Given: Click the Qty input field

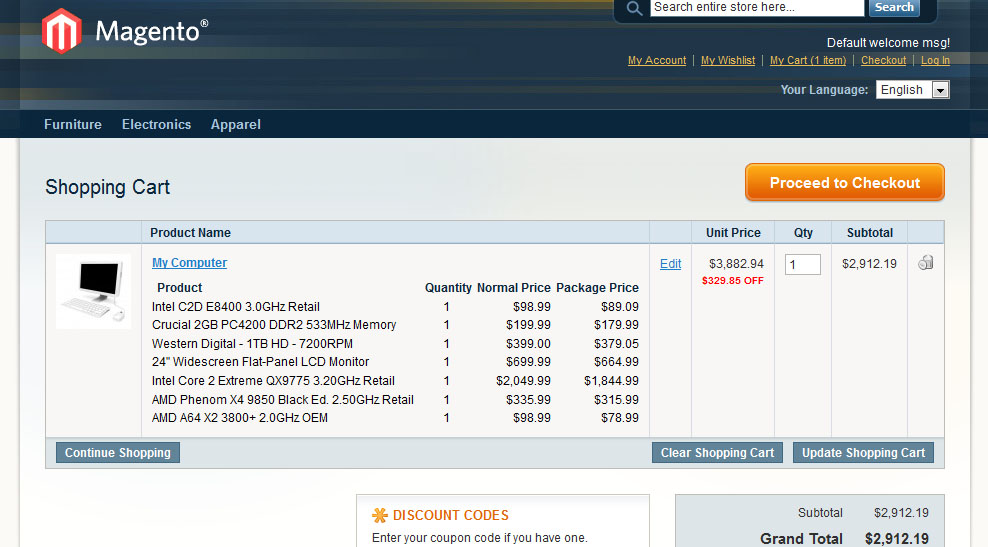Looking at the screenshot, I should [x=803, y=264].
